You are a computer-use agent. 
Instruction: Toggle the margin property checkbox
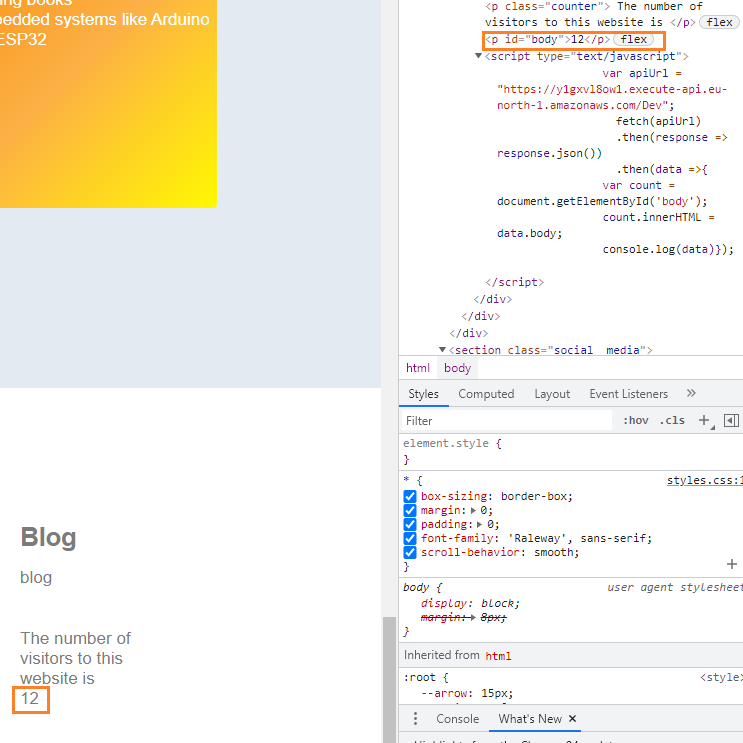pos(410,510)
